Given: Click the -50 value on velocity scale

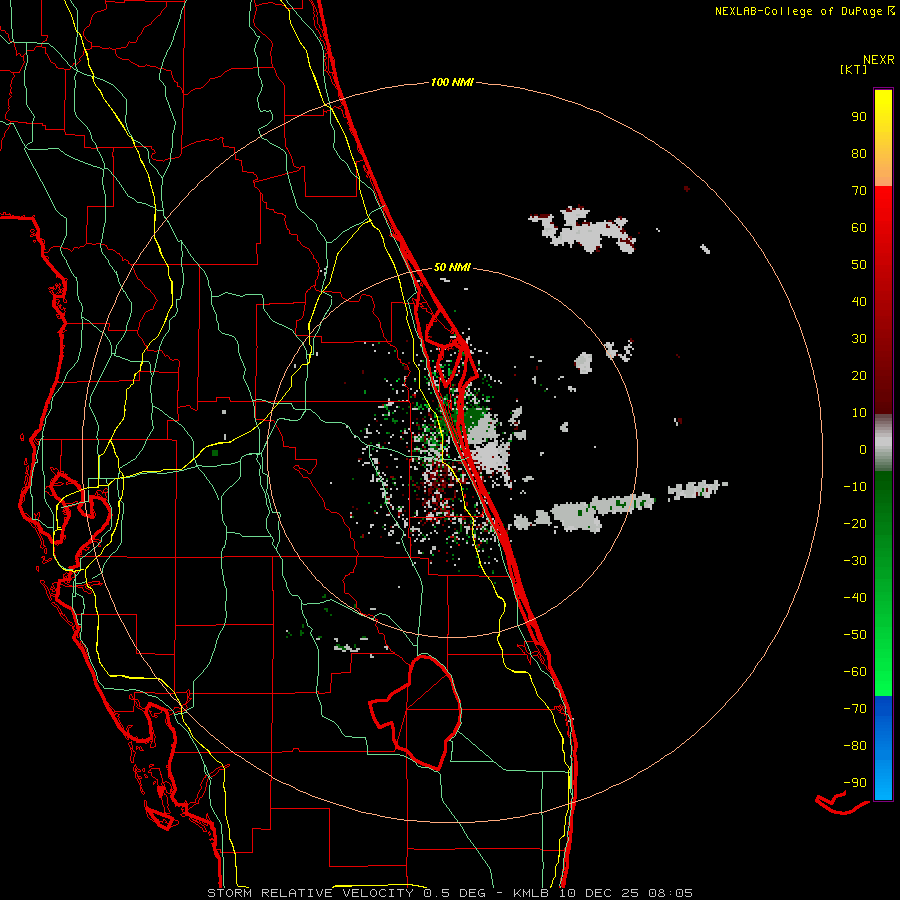Looking at the screenshot, I should point(855,634).
